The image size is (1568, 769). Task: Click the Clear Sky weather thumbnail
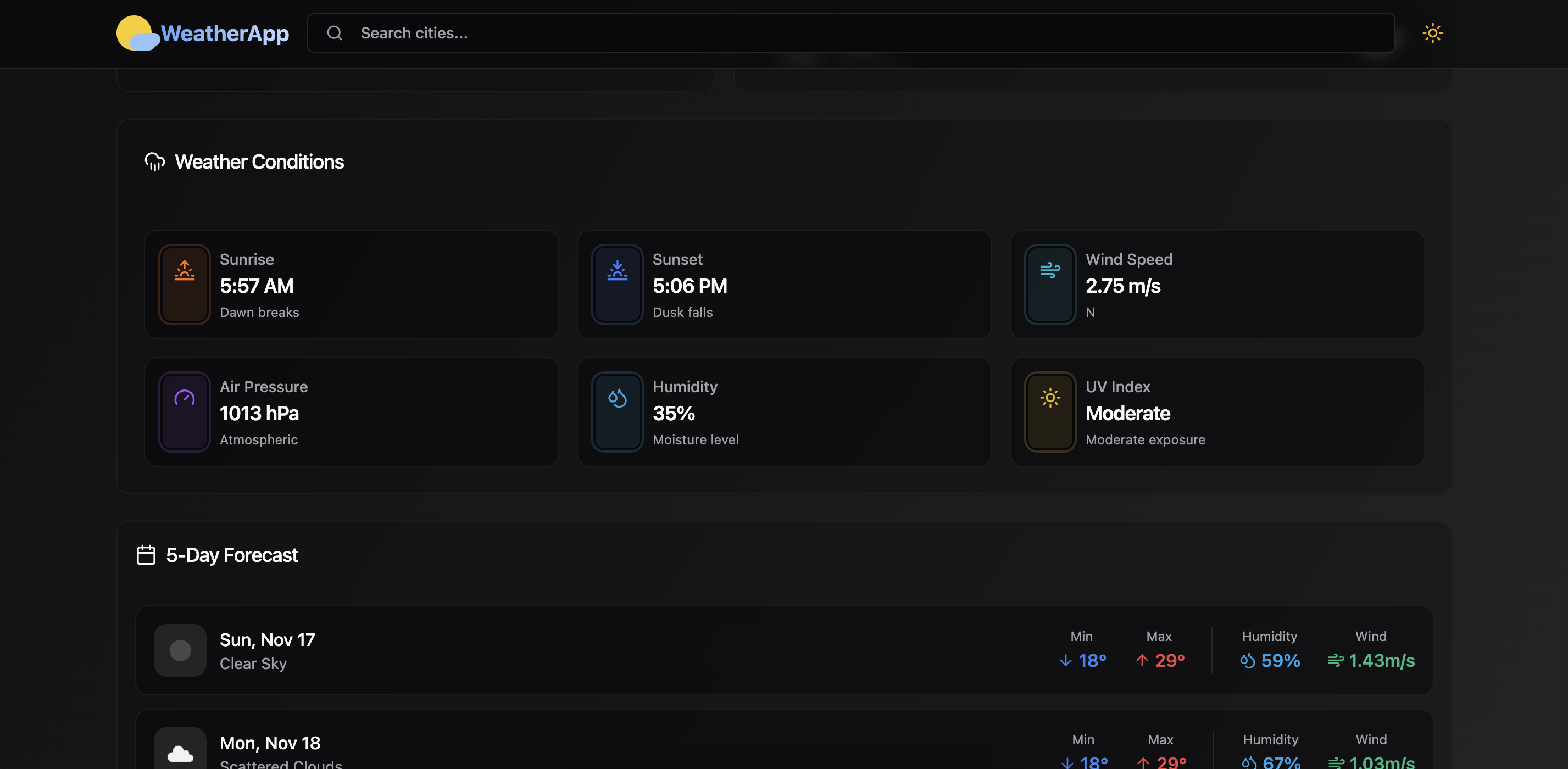pos(180,650)
